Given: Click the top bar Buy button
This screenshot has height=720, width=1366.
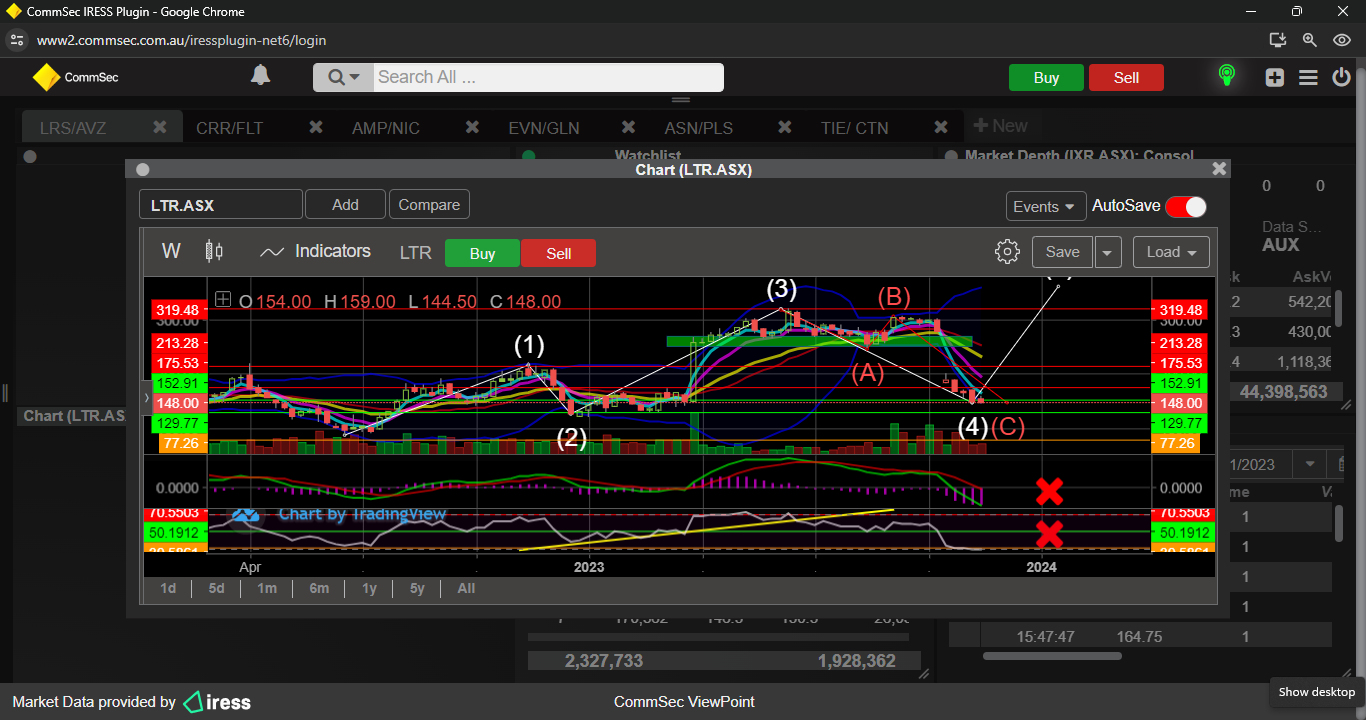Looking at the screenshot, I should 1046,78.
